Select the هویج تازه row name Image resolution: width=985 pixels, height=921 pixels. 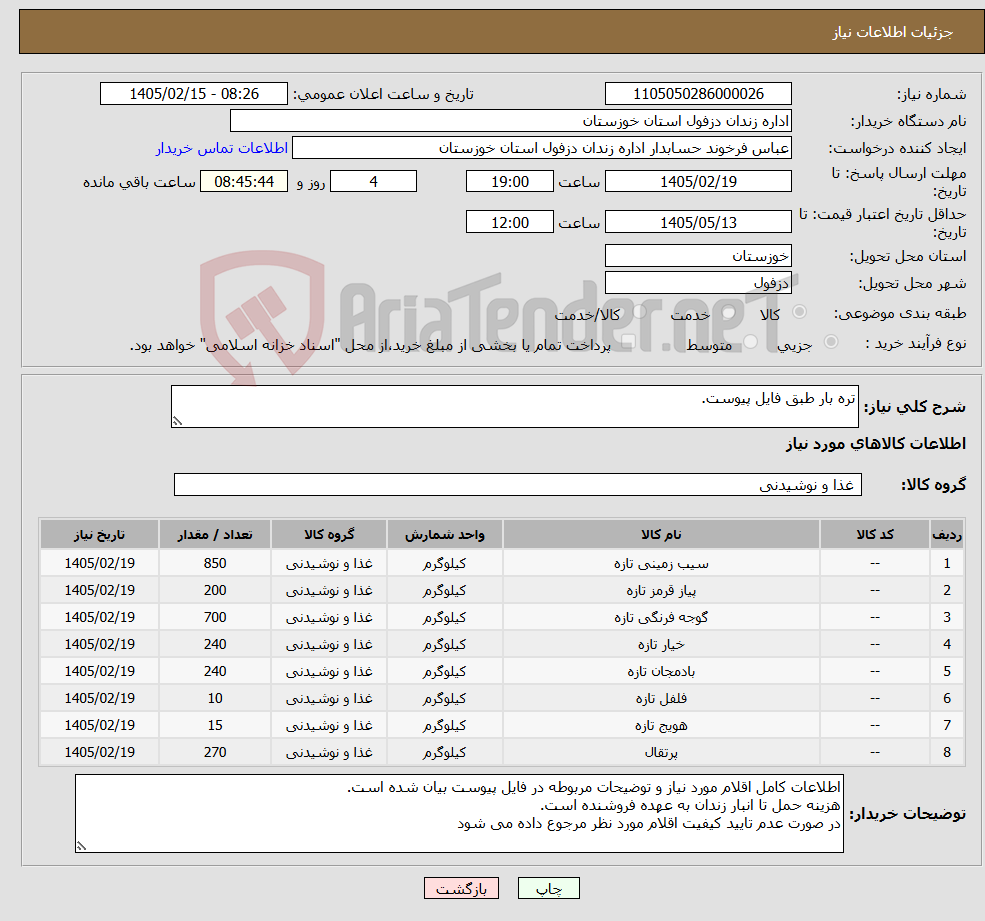661,726
